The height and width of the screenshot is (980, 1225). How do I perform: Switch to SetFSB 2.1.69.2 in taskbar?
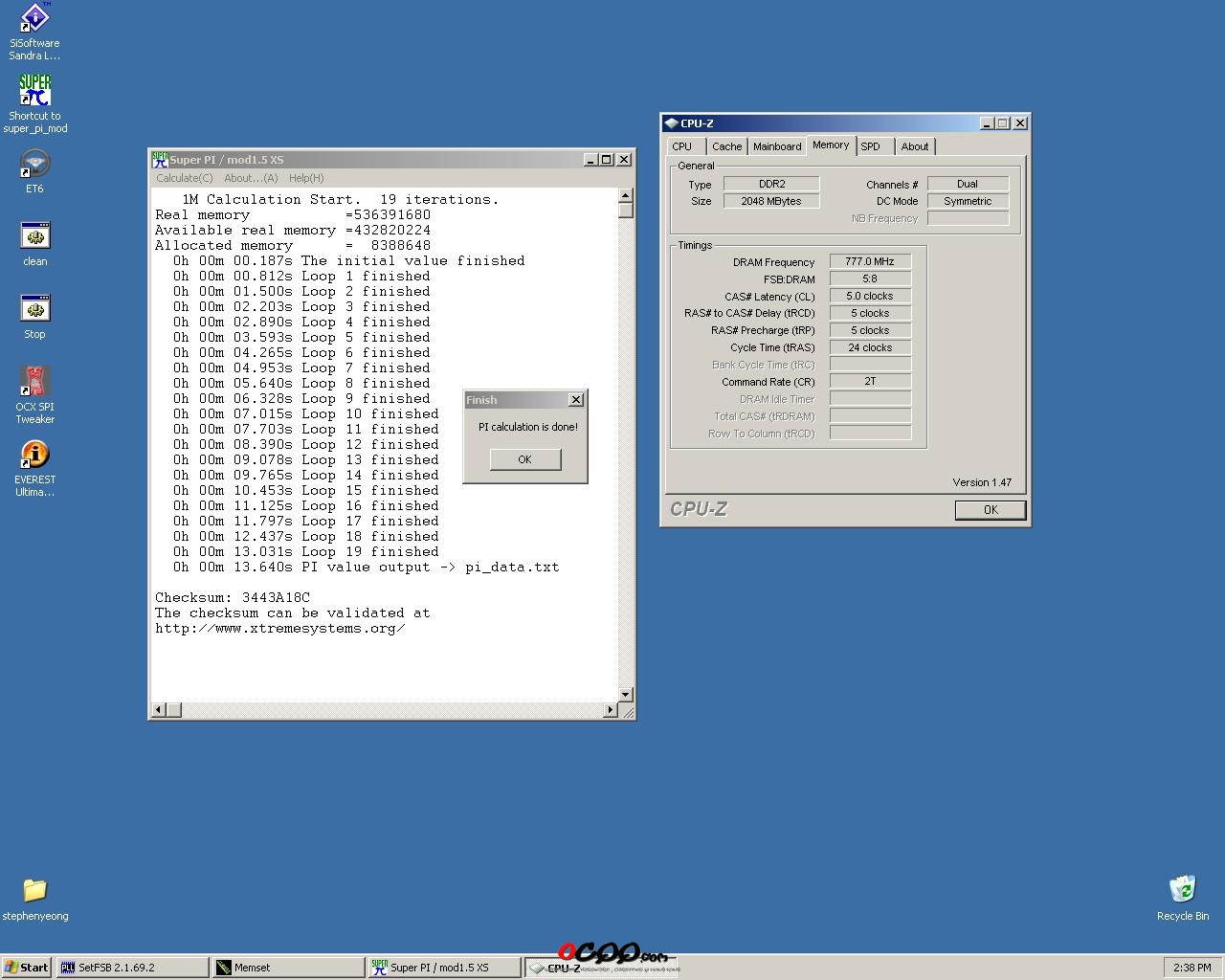[132, 968]
